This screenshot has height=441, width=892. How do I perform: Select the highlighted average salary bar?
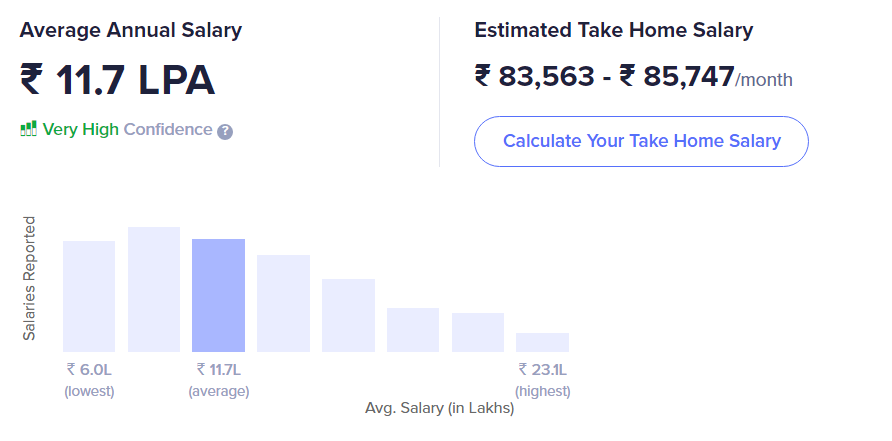coord(218,295)
